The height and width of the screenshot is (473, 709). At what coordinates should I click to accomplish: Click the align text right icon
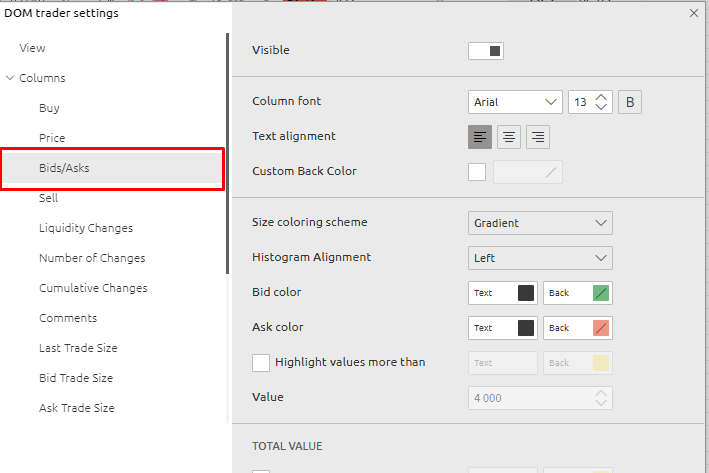point(538,137)
